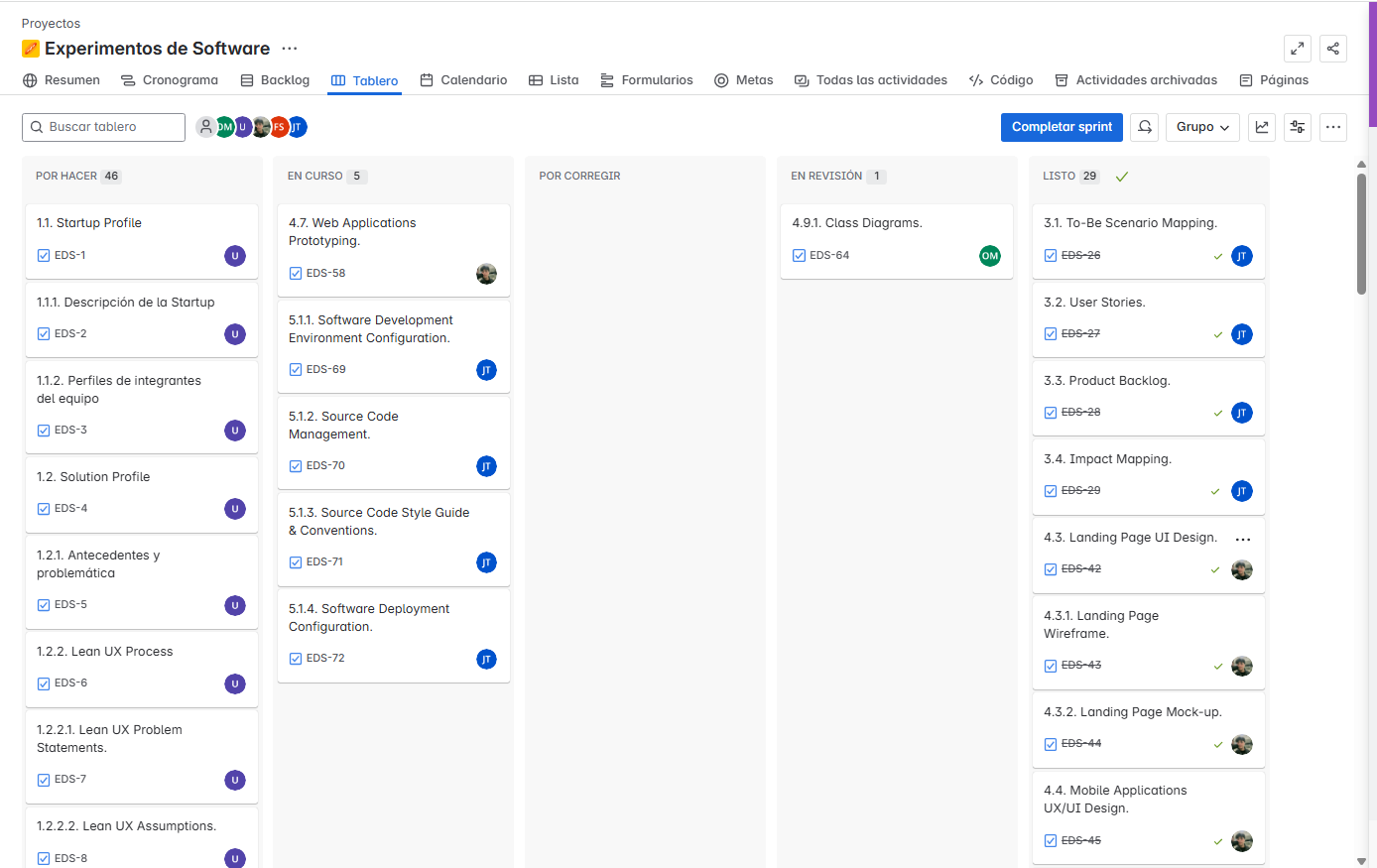Click assignee photo on EDS-43 card
This screenshot has width=1377, height=868.
click(1242, 667)
